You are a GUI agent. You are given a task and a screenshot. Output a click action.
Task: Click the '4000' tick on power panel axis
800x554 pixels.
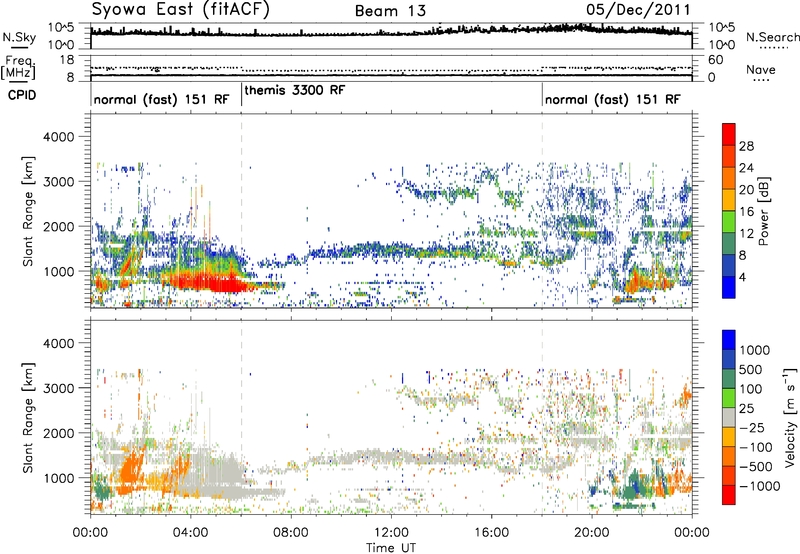point(58,137)
